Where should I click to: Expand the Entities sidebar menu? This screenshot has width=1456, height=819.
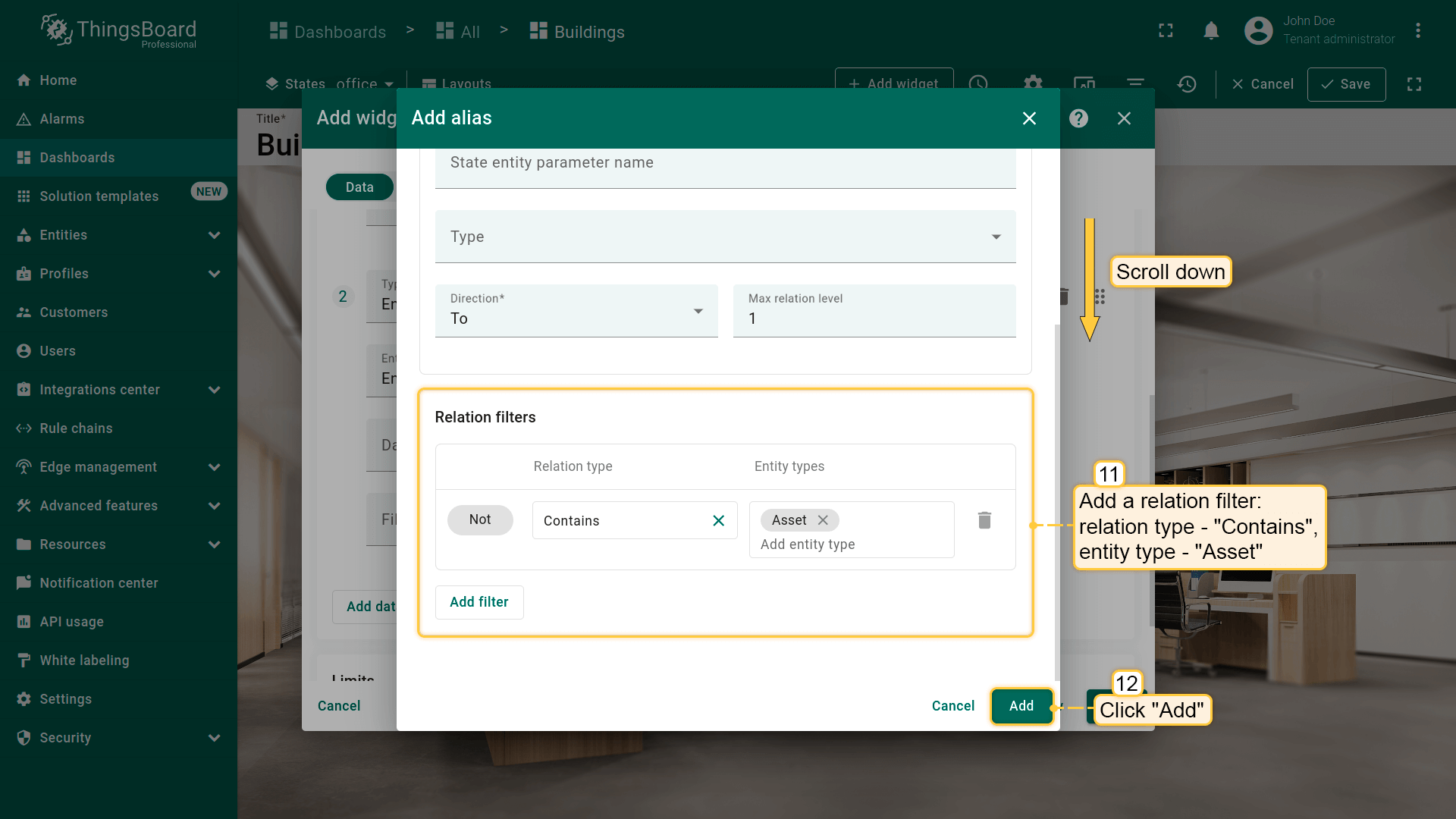pyautogui.click(x=214, y=235)
